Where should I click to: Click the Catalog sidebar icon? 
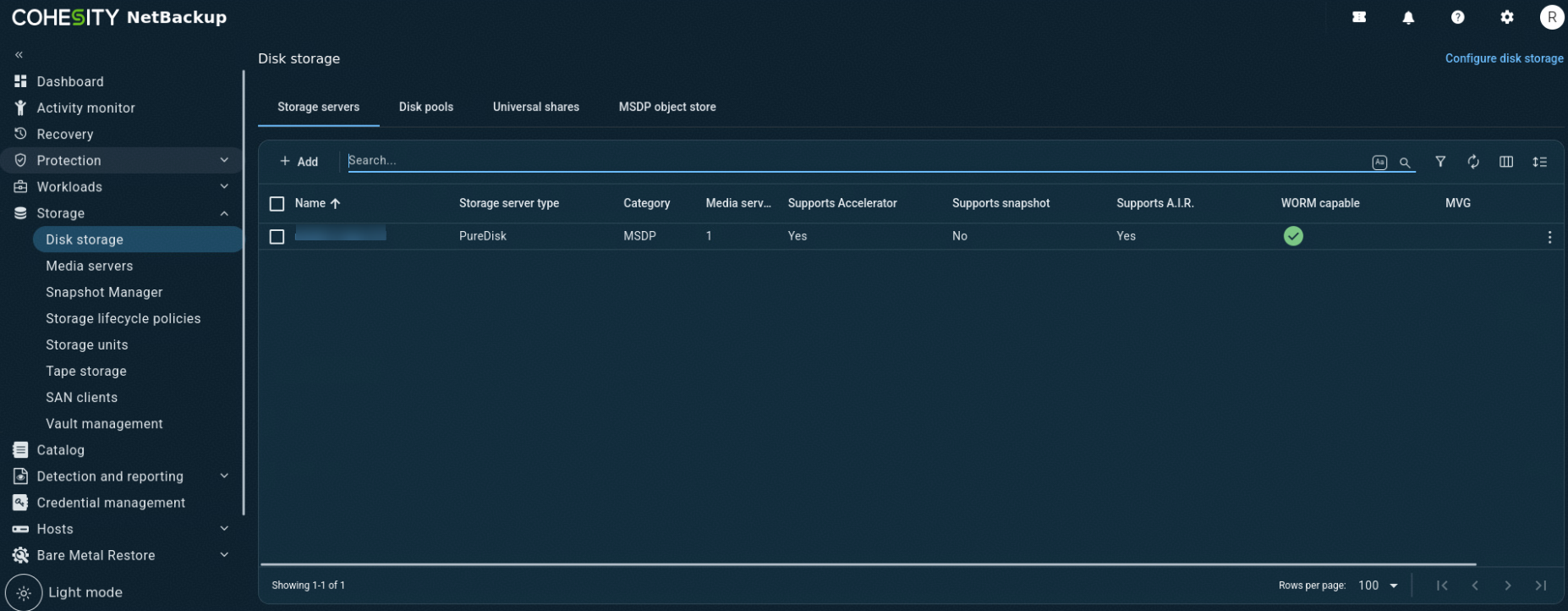click(20, 450)
